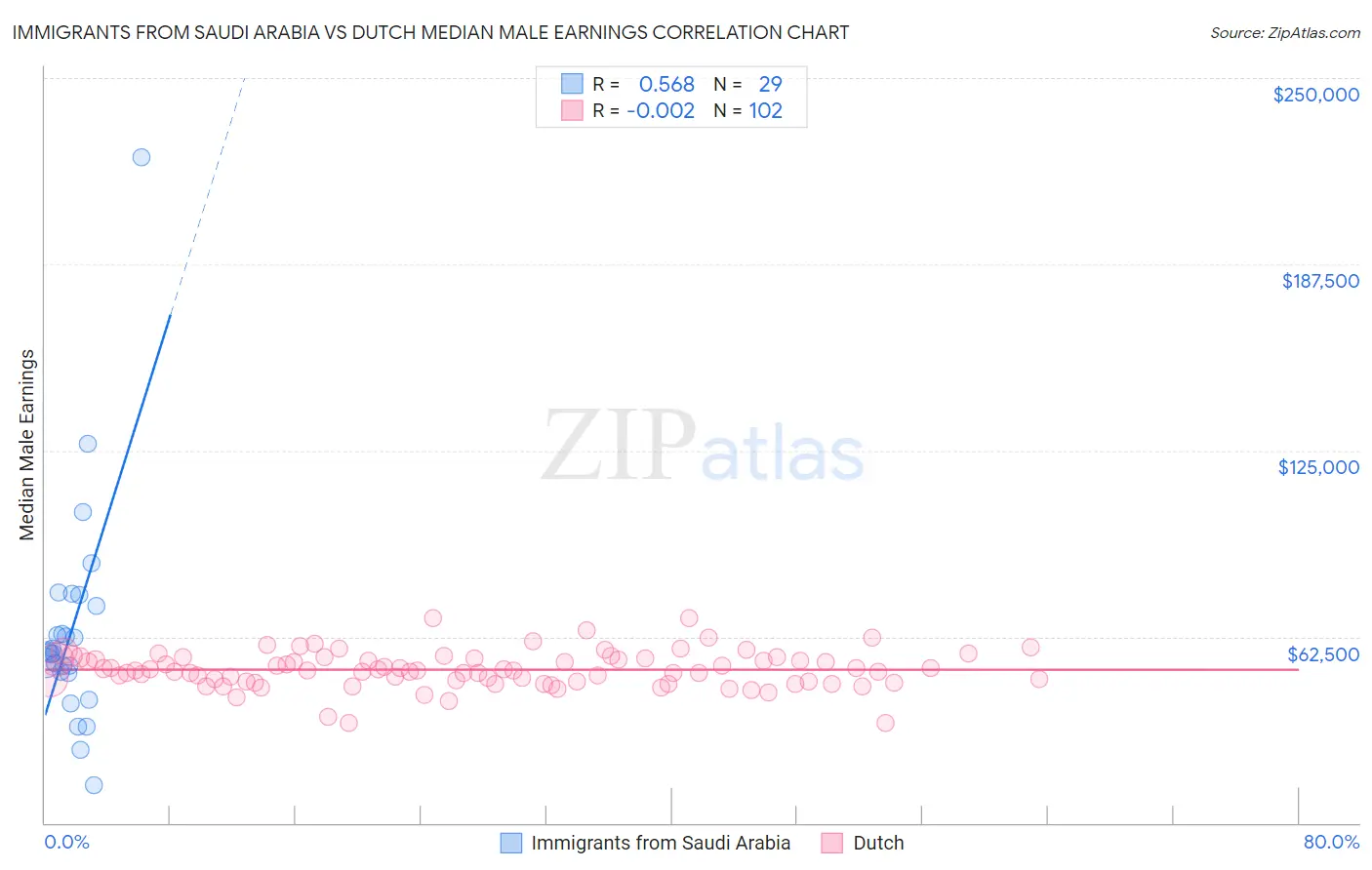This screenshot has height=870, width=1372.
Task: Click the $250,000 y-axis label
Action: (x=1315, y=95)
